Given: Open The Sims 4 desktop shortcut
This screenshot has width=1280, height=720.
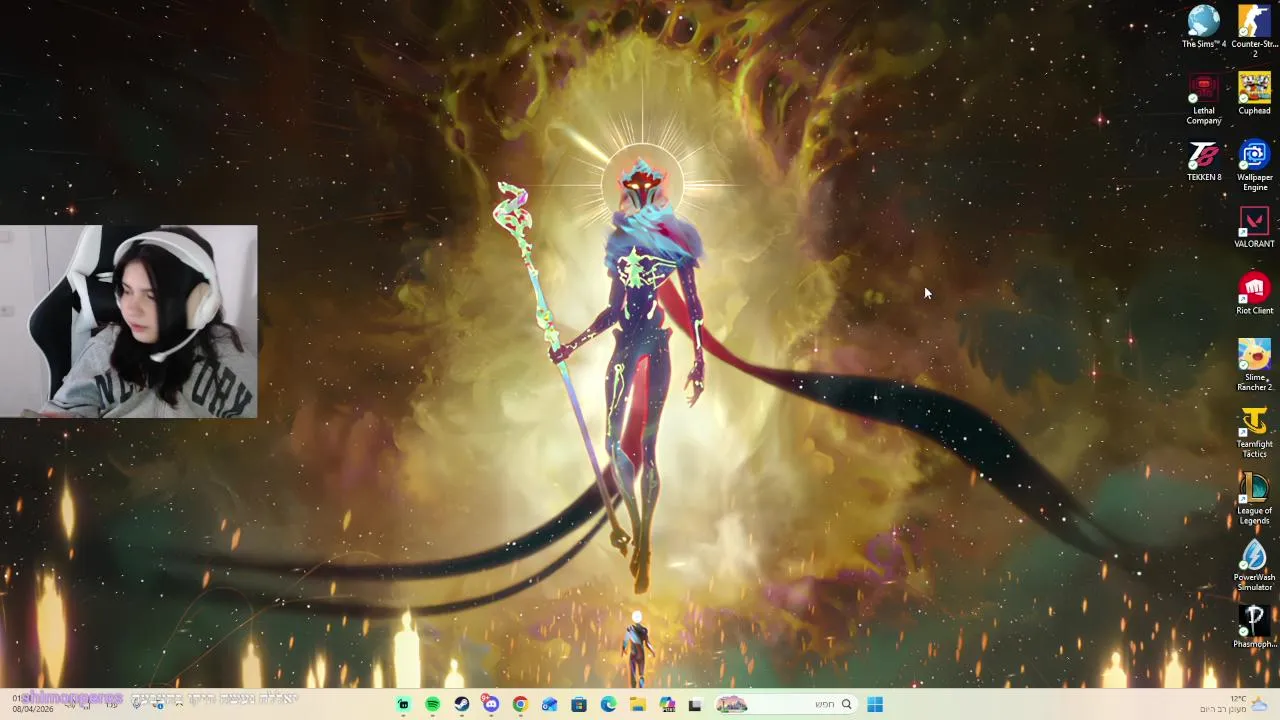Looking at the screenshot, I should tap(1204, 28).
